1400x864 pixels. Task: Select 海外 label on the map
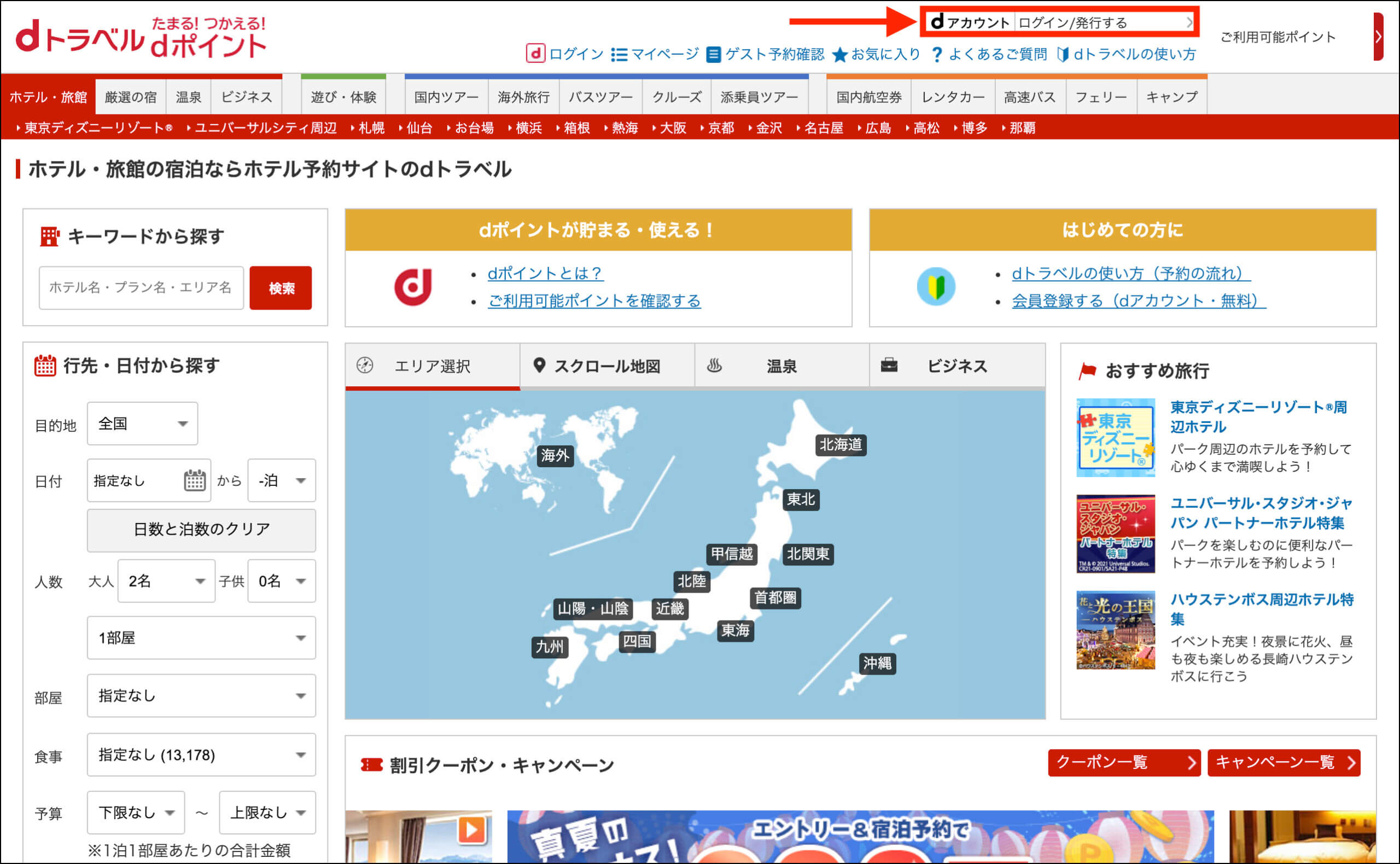coord(556,455)
